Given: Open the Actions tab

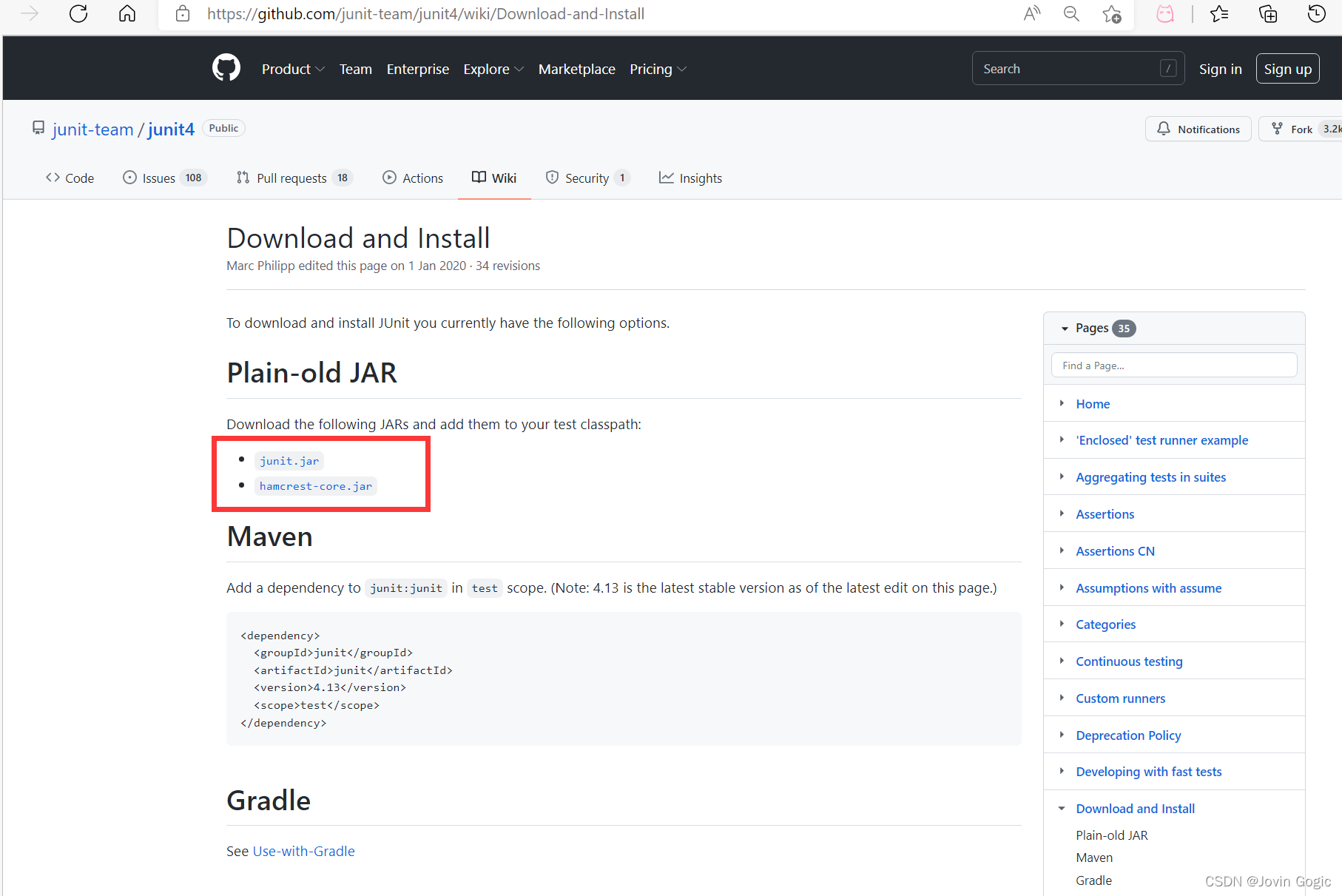Looking at the screenshot, I should (413, 178).
